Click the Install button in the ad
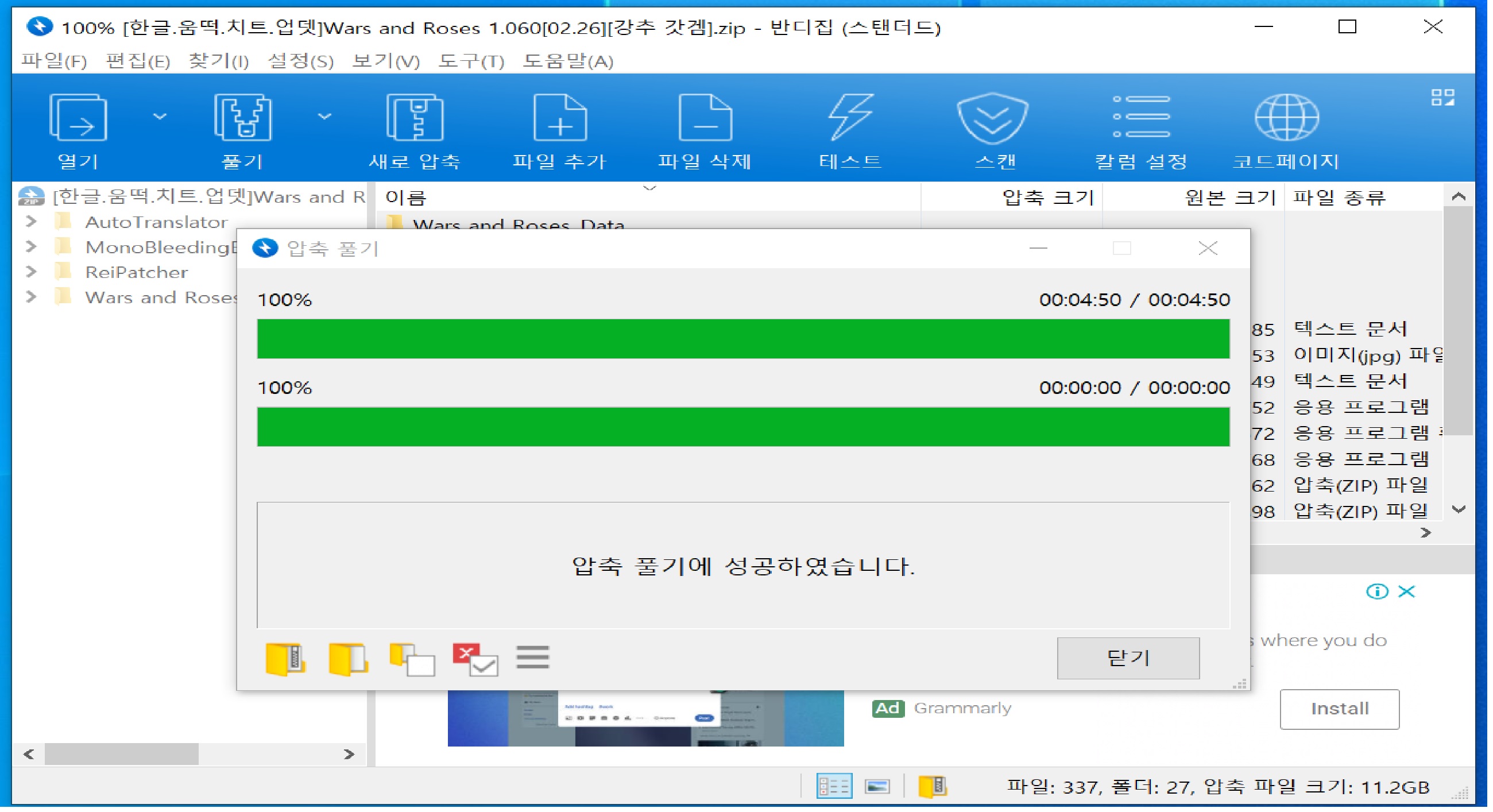This screenshot has width=1493, height=812. pyautogui.click(x=1340, y=708)
